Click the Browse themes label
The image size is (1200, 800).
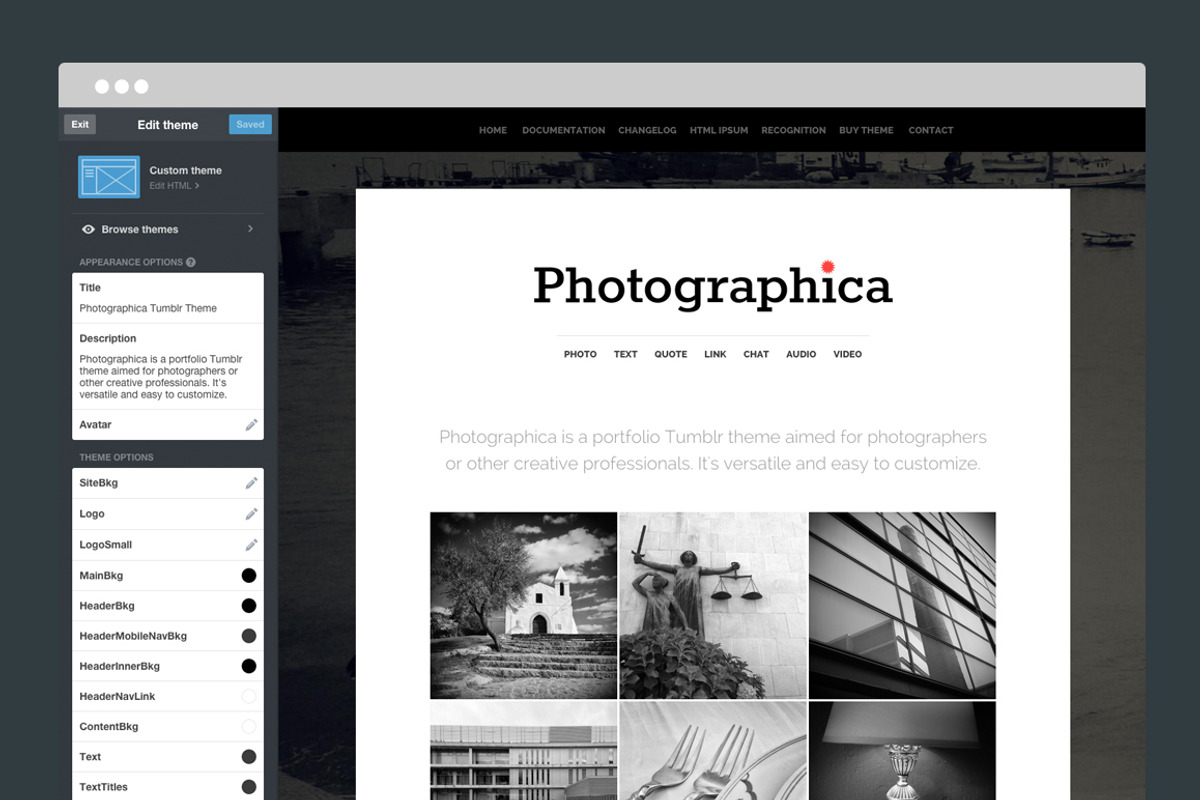[140, 229]
